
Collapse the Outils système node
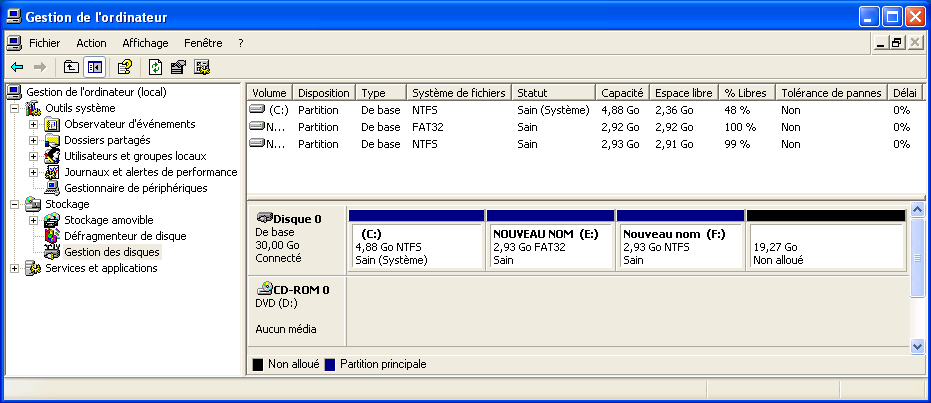click(x=14, y=109)
